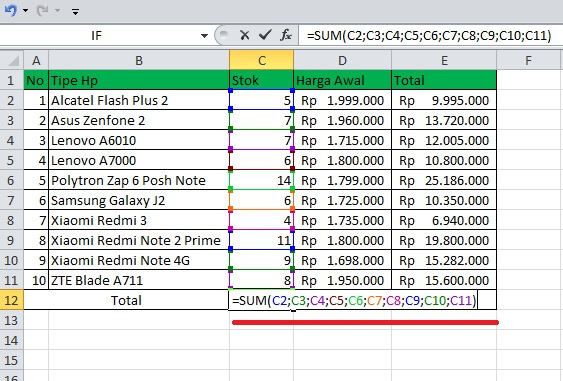Select cell 'Samsung Galaxy J2'
The image size is (563, 381).
[x=139, y=200]
